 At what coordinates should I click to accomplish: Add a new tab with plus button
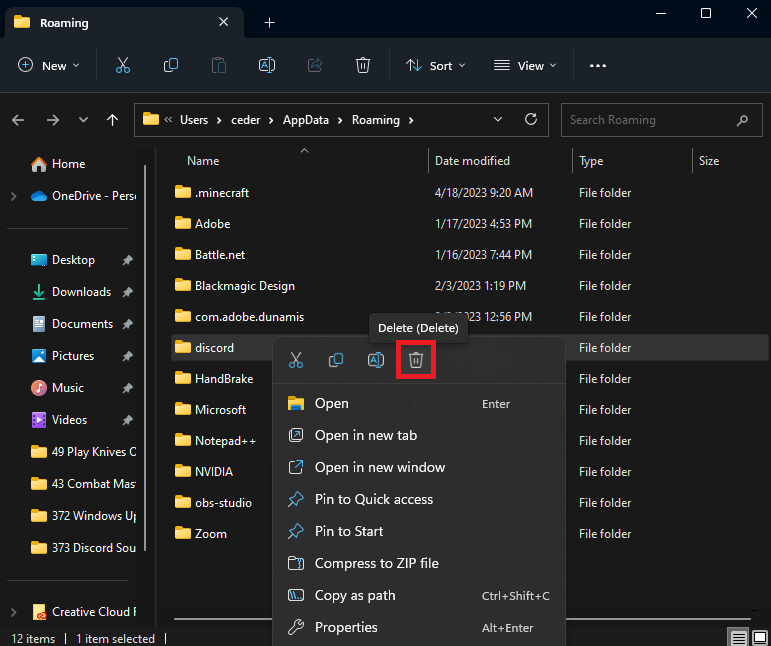click(269, 22)
